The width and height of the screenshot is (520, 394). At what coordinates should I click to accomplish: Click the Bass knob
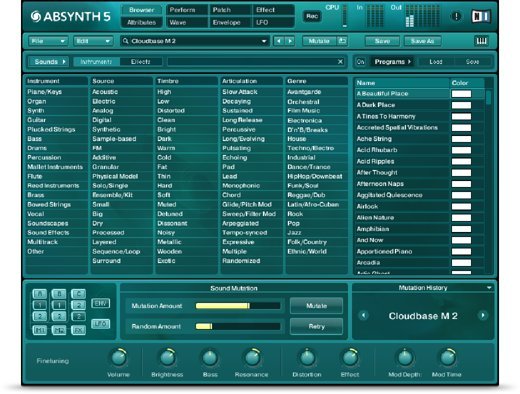(x=210, y=357)
